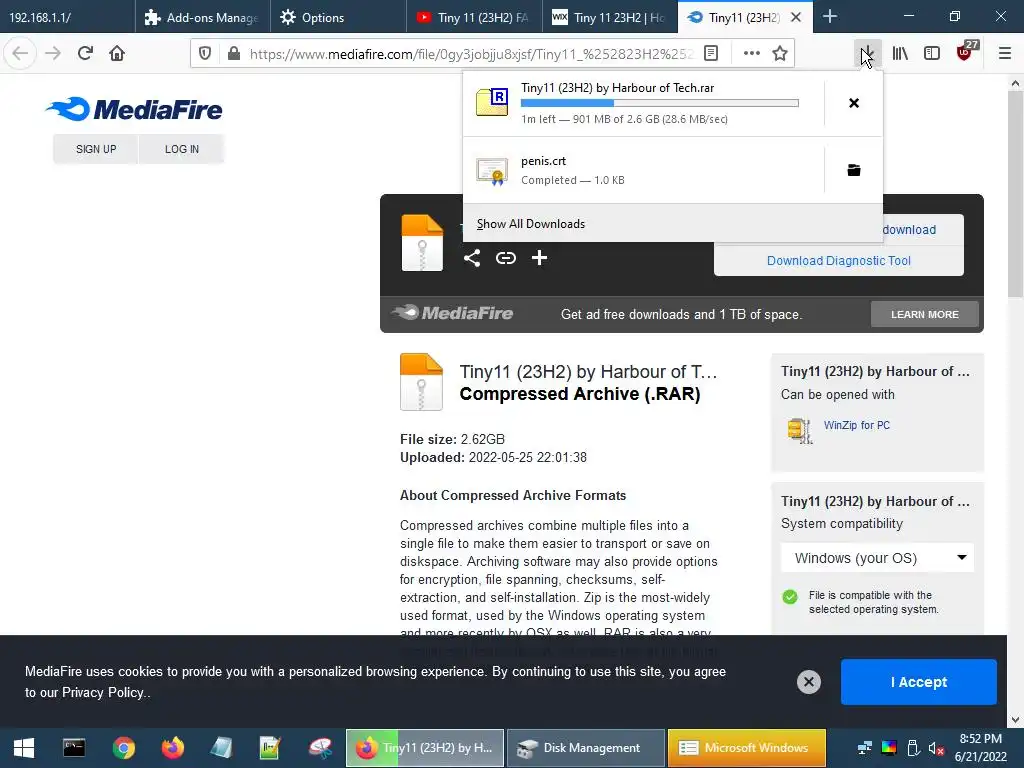Viewport: 1024px width, 768px height.
Task: Accept cookies with I Accept button
Action: tap(918, 682)
